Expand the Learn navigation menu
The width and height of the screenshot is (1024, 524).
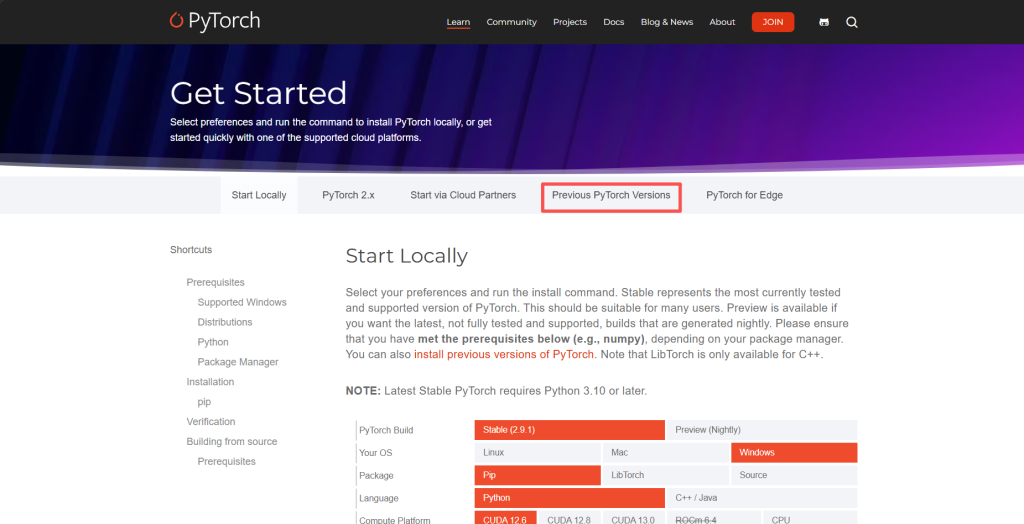click(458, 22)
